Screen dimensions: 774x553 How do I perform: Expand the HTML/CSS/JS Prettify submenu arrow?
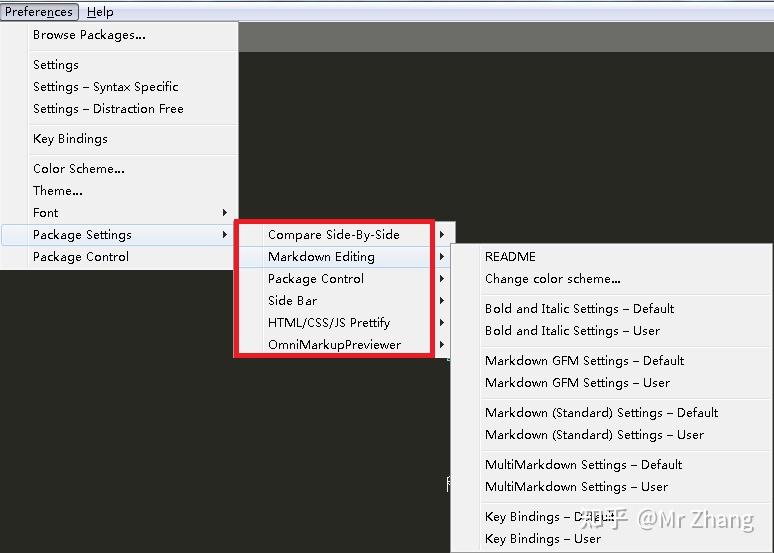(x=442, y=322)
